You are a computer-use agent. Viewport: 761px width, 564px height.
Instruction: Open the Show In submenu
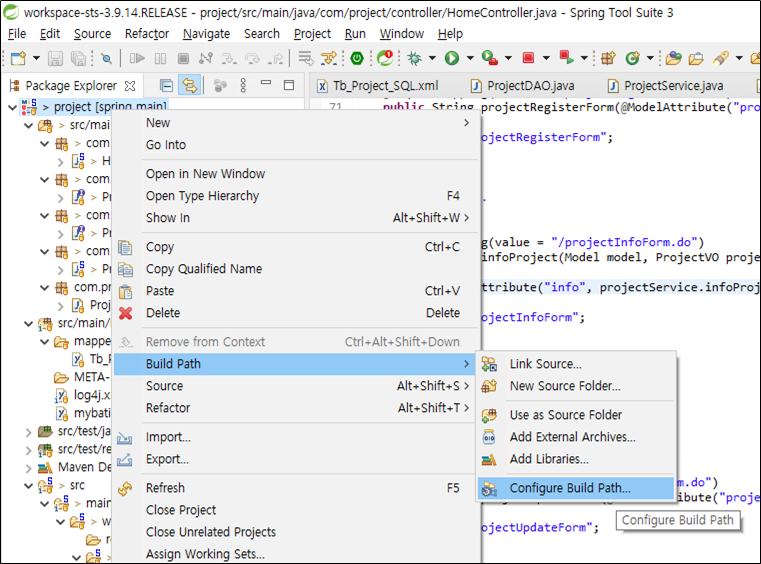[296, 218]
